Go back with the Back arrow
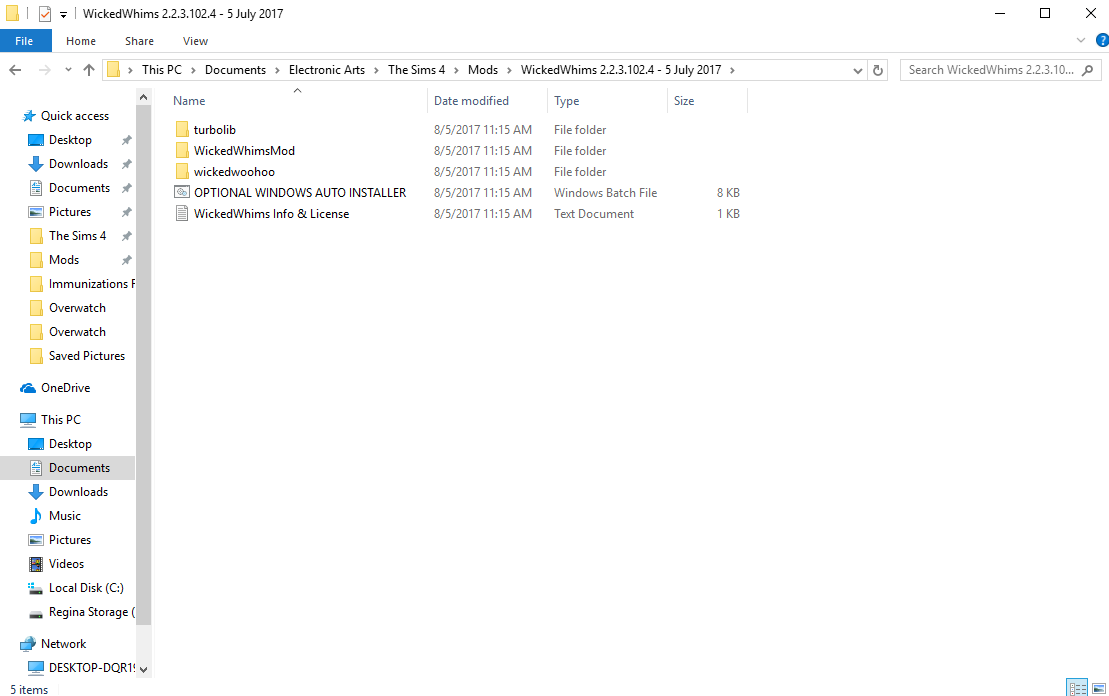1109x696 pixels. 15,70
